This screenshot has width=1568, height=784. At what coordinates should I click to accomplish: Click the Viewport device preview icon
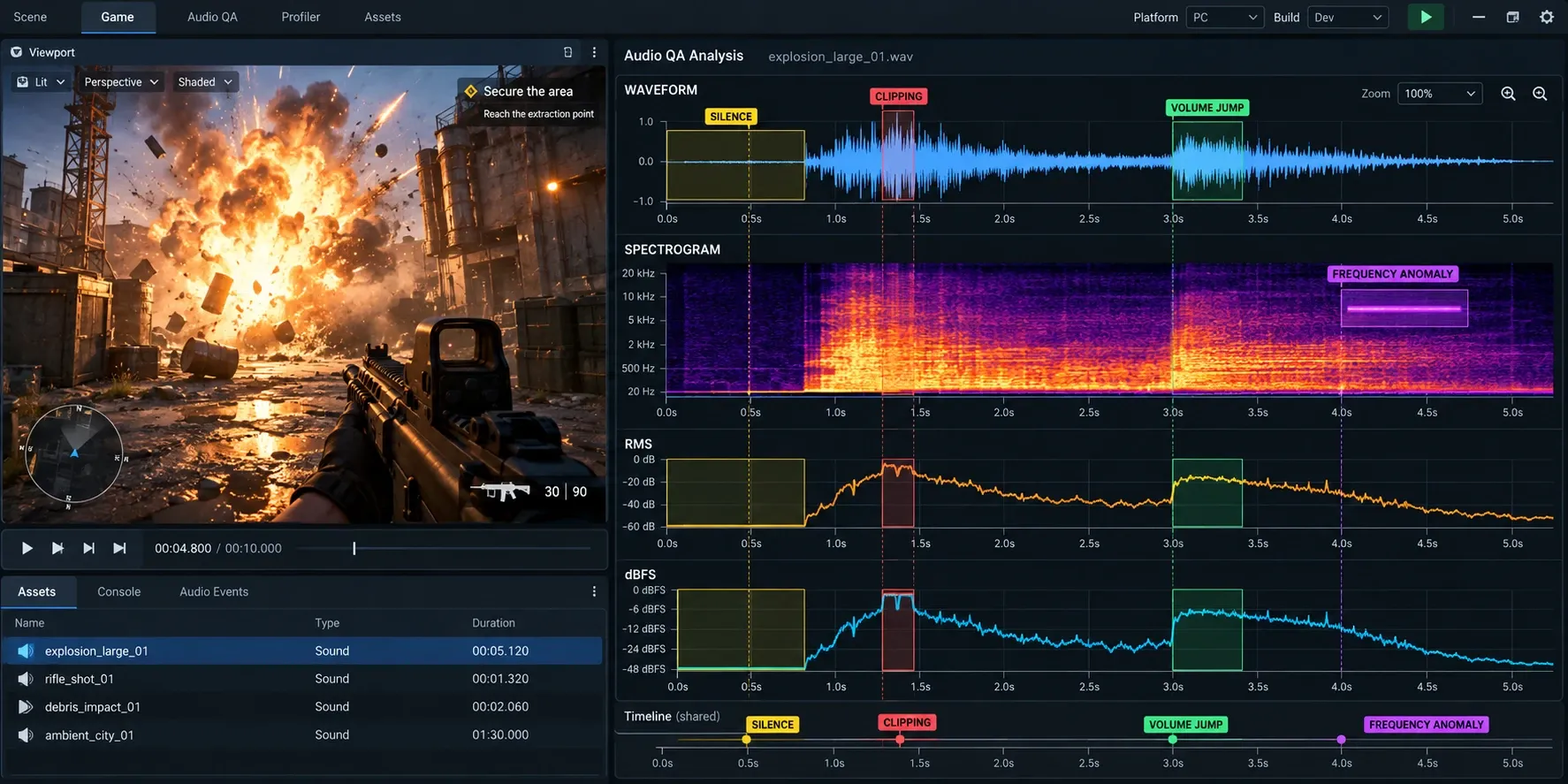[x=567, y=52]
